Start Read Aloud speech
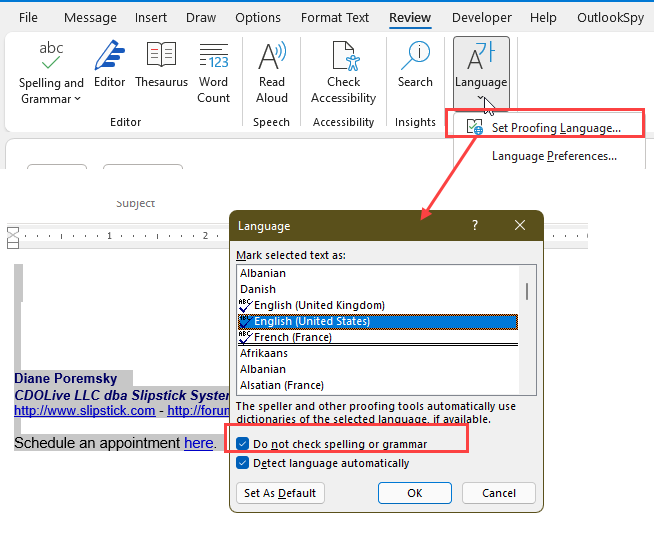654x534 pixels. click(271, 72)
